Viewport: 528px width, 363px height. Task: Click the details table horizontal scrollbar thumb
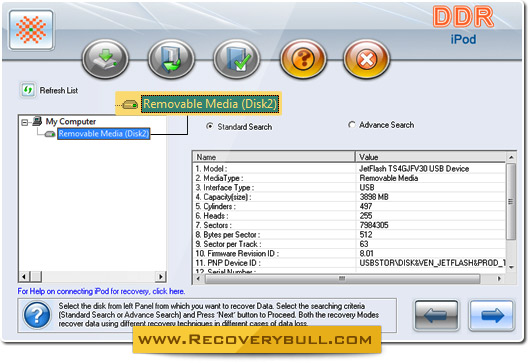click(342, 278)
